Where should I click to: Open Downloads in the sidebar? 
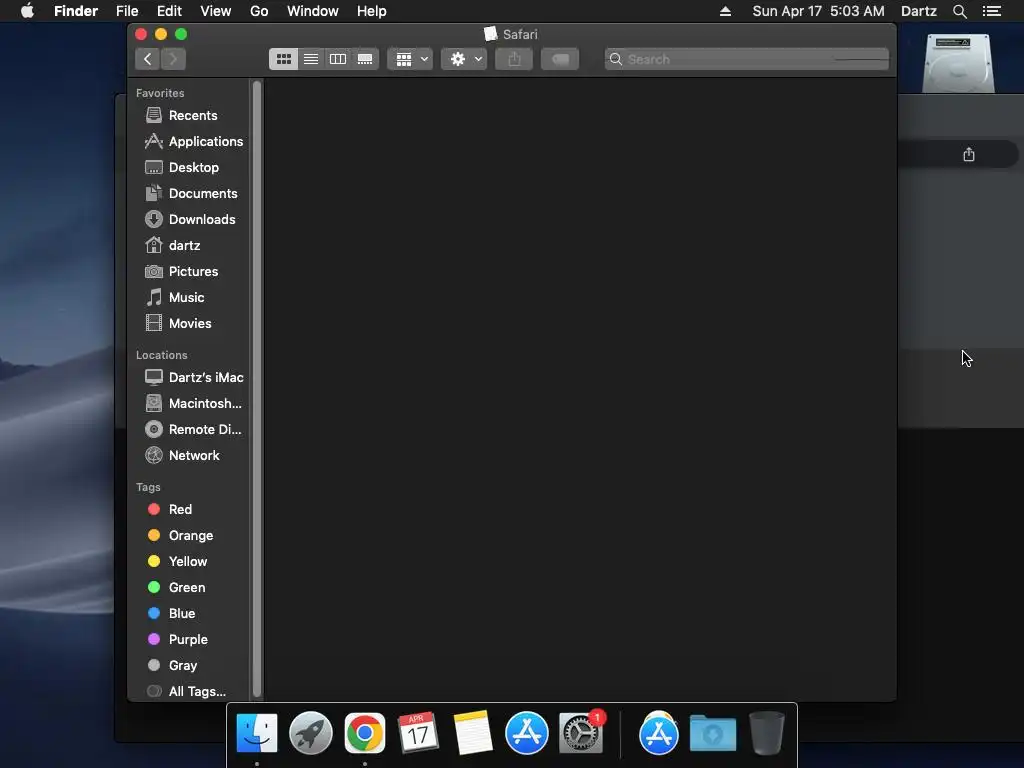[x=189, y=219]
